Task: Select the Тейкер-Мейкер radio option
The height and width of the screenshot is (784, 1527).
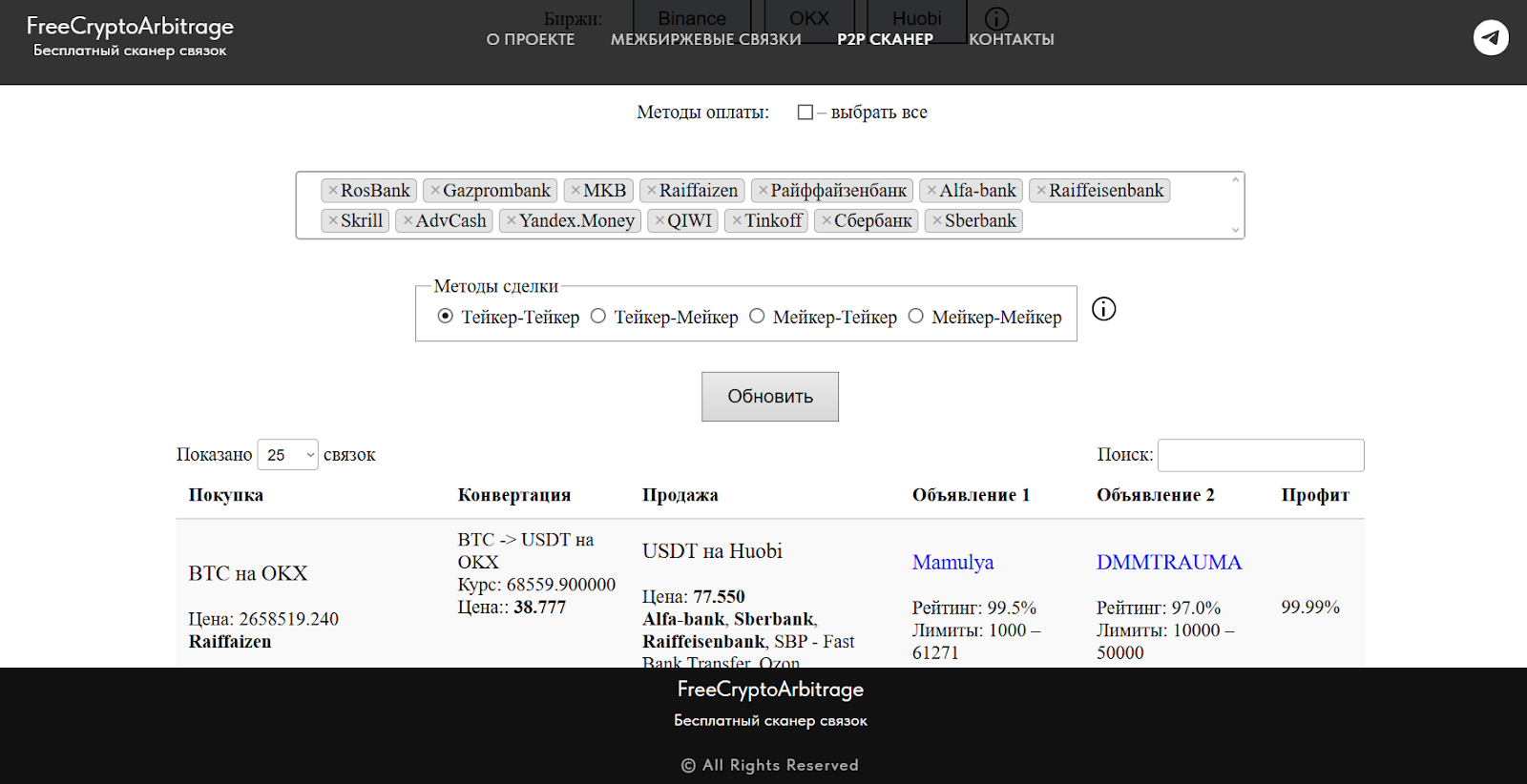Action: pyautogui.click(x=598, y=316)
